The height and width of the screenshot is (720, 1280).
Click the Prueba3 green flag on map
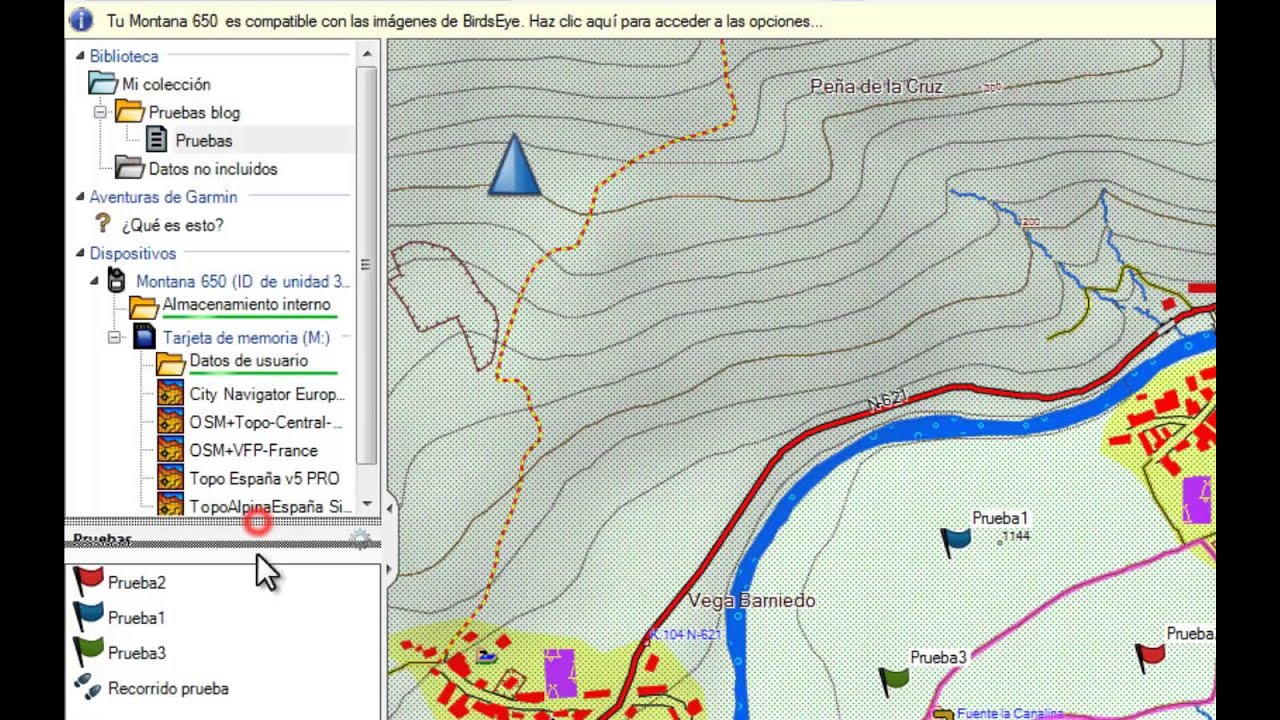coord(892,682)
